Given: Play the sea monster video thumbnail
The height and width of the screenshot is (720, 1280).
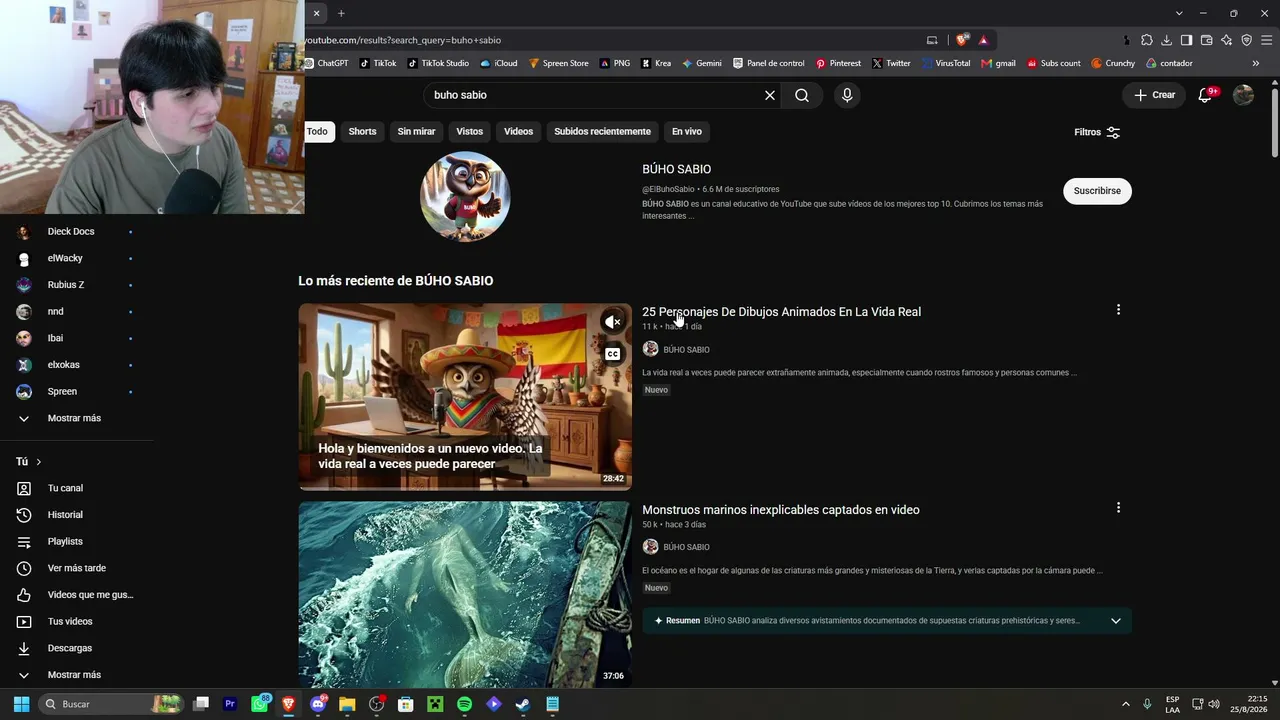Looking at the screenshot, I should 465,594.
